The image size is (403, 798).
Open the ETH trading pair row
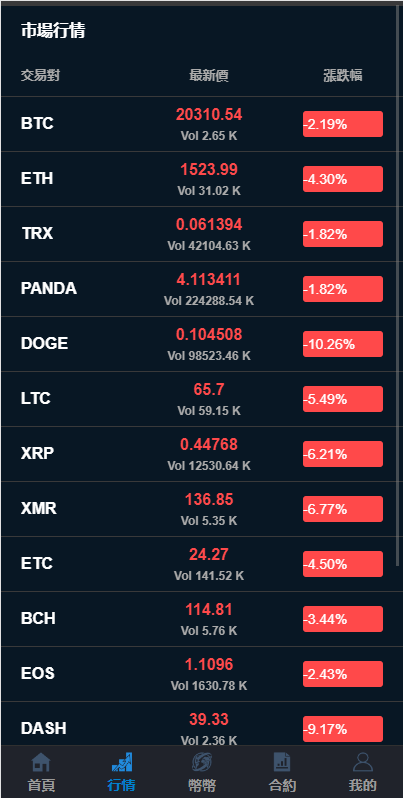pos(199,179)
